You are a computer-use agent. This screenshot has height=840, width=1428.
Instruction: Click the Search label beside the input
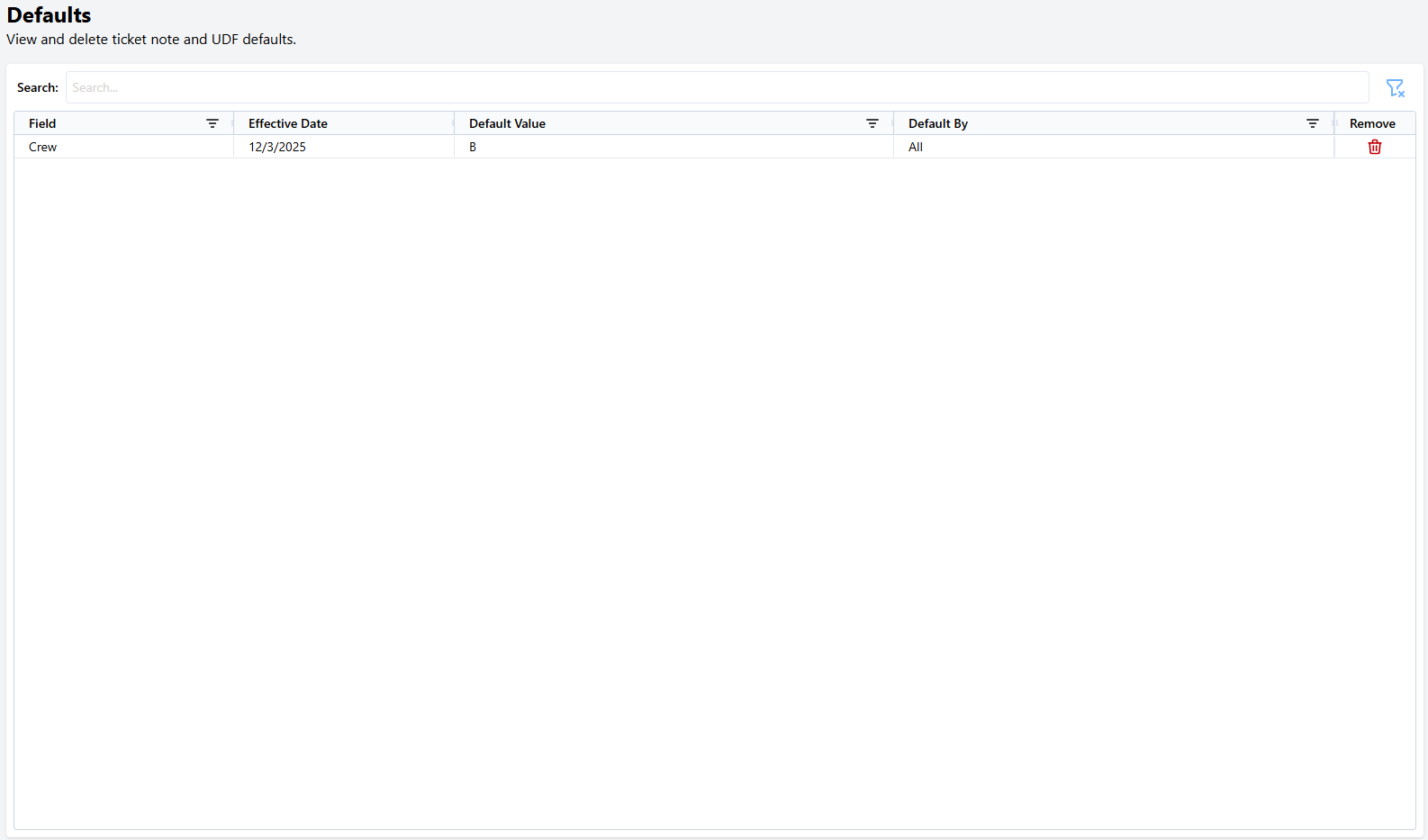[x=38, y=87]
